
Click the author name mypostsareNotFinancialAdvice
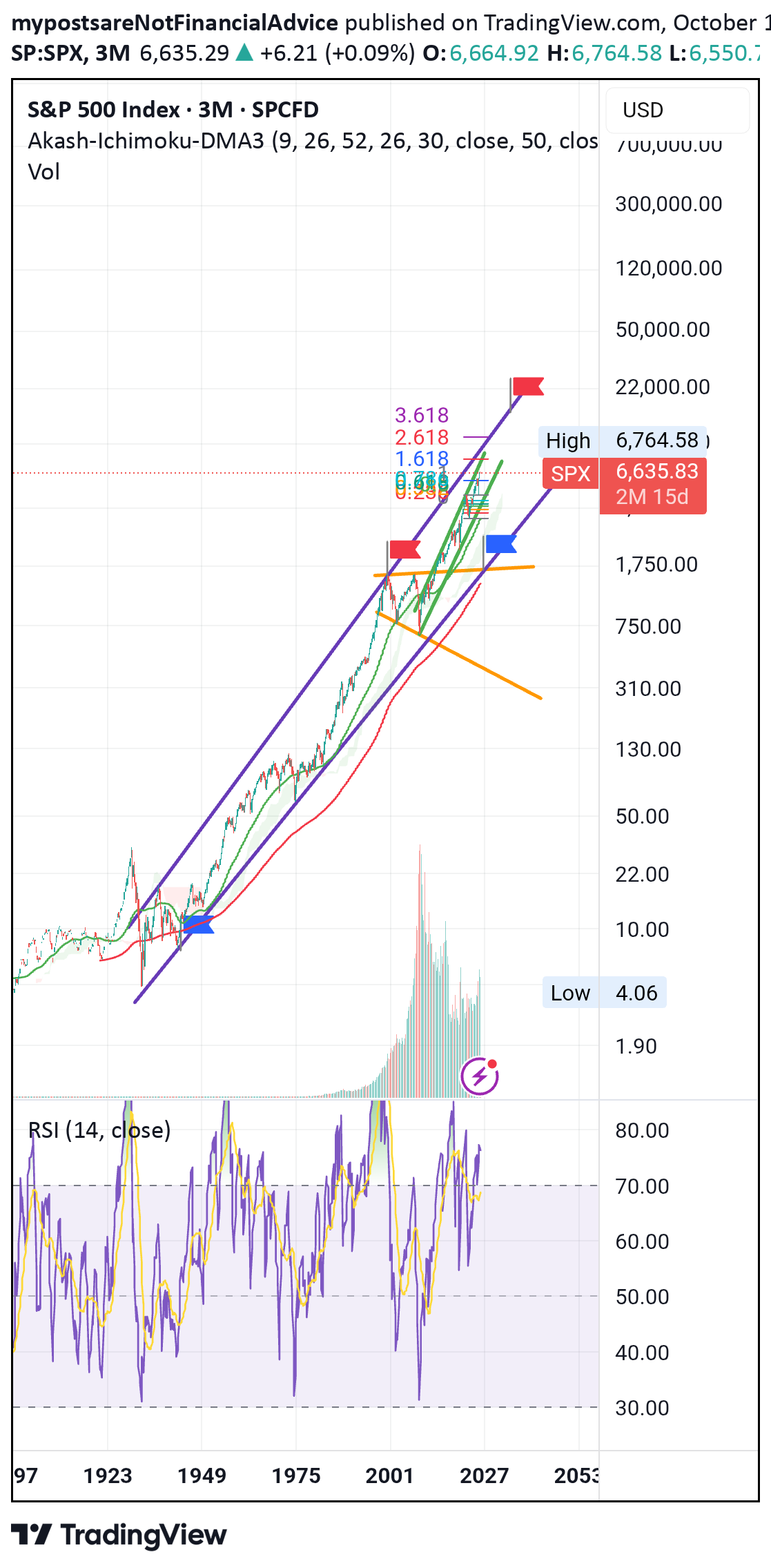175,23
